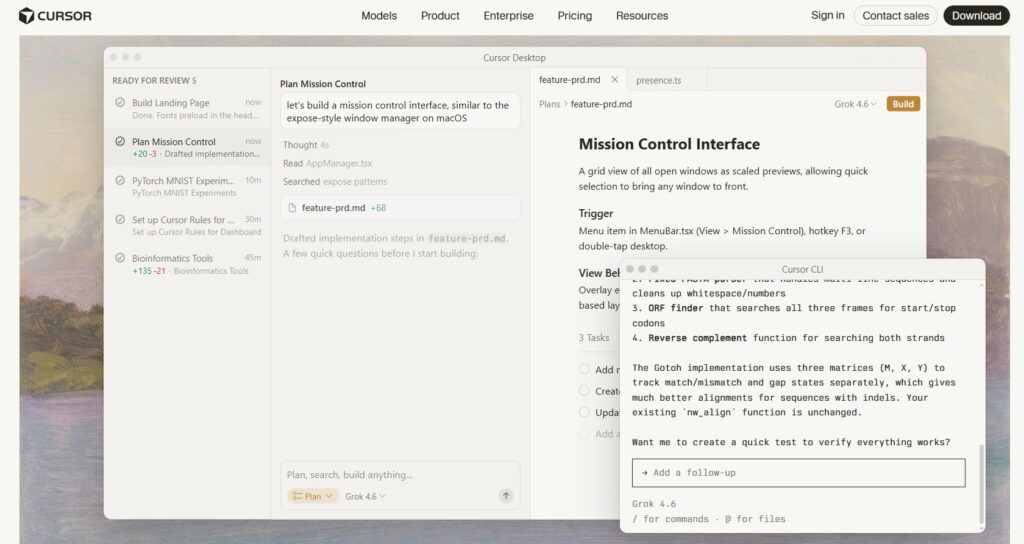The image size is (1024, 544).
Task: Click the Sign in link
Action: [827, 15]
